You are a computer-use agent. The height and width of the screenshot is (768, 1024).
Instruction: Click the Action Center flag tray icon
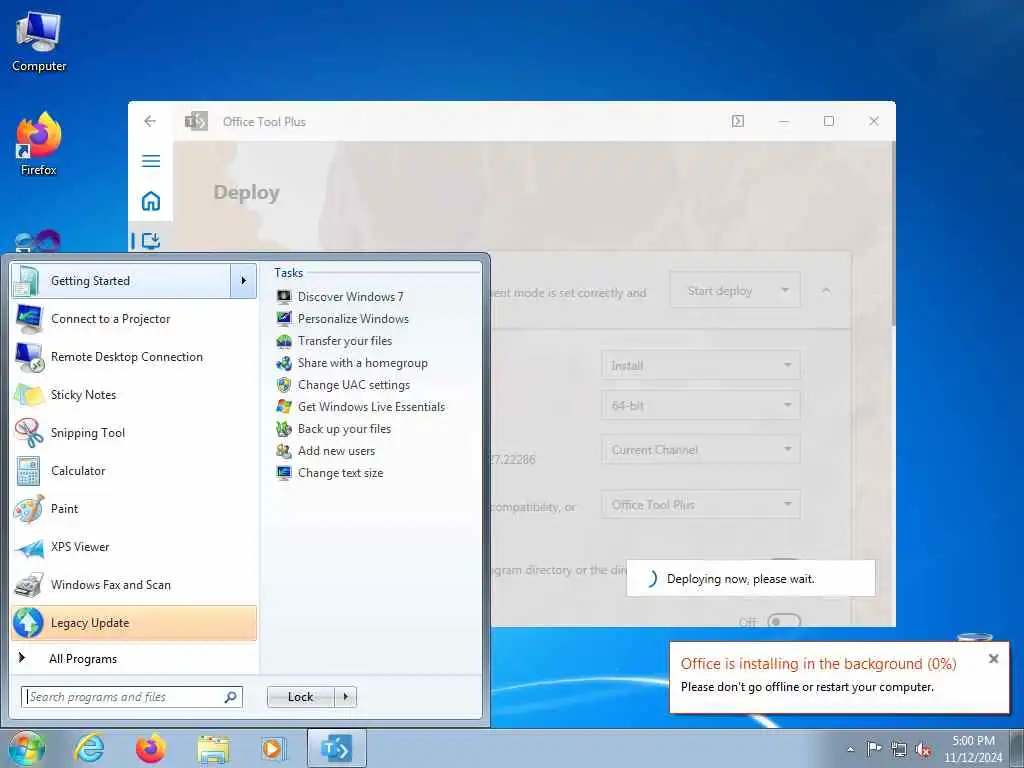pyautogui.click(x=874, y=749)
